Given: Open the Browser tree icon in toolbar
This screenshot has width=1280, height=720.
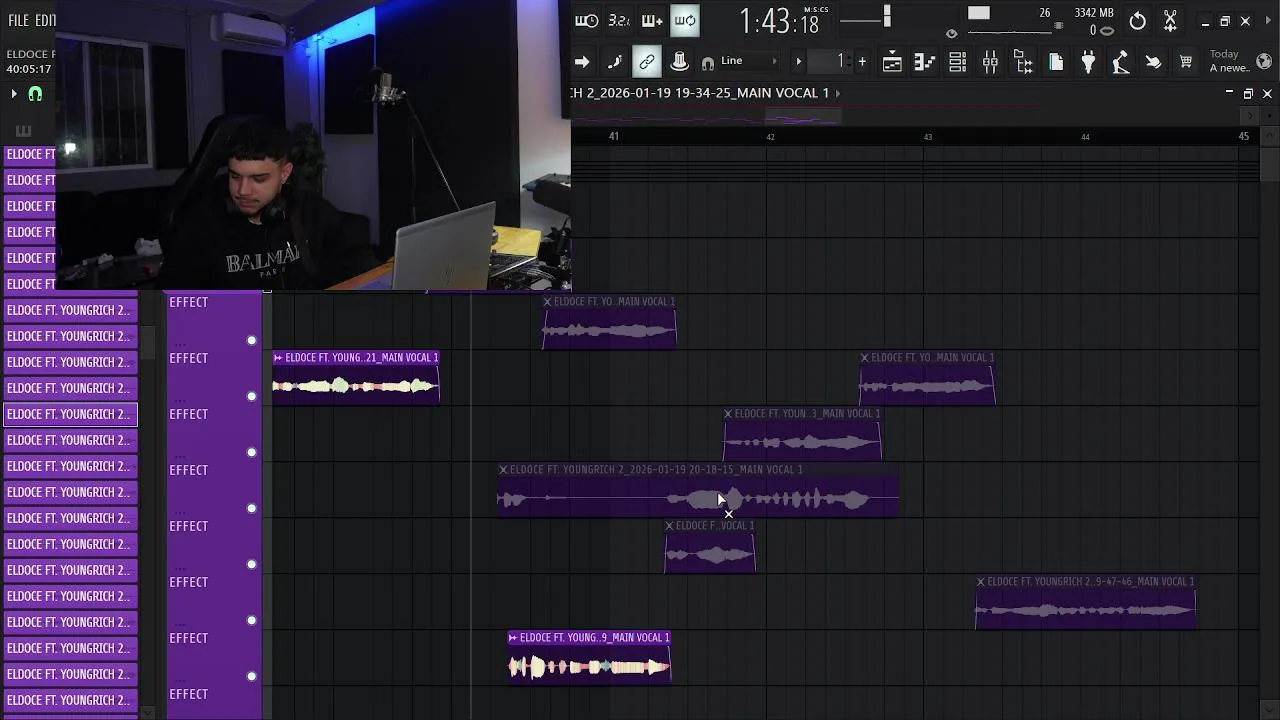Looking at the screenshot, I should [x=1023, y=62].
